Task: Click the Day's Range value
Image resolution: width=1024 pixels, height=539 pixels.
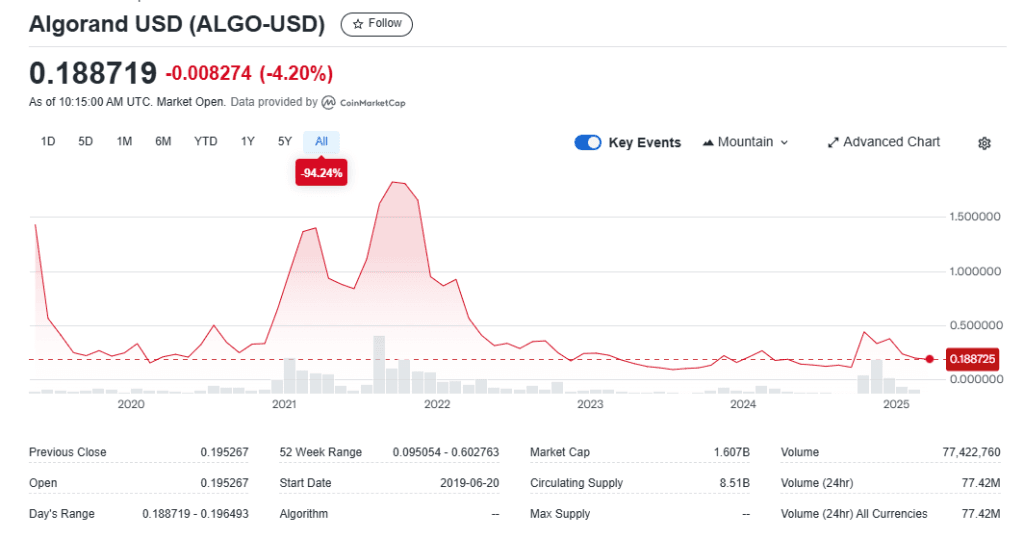Action: (x=195, y=514)
